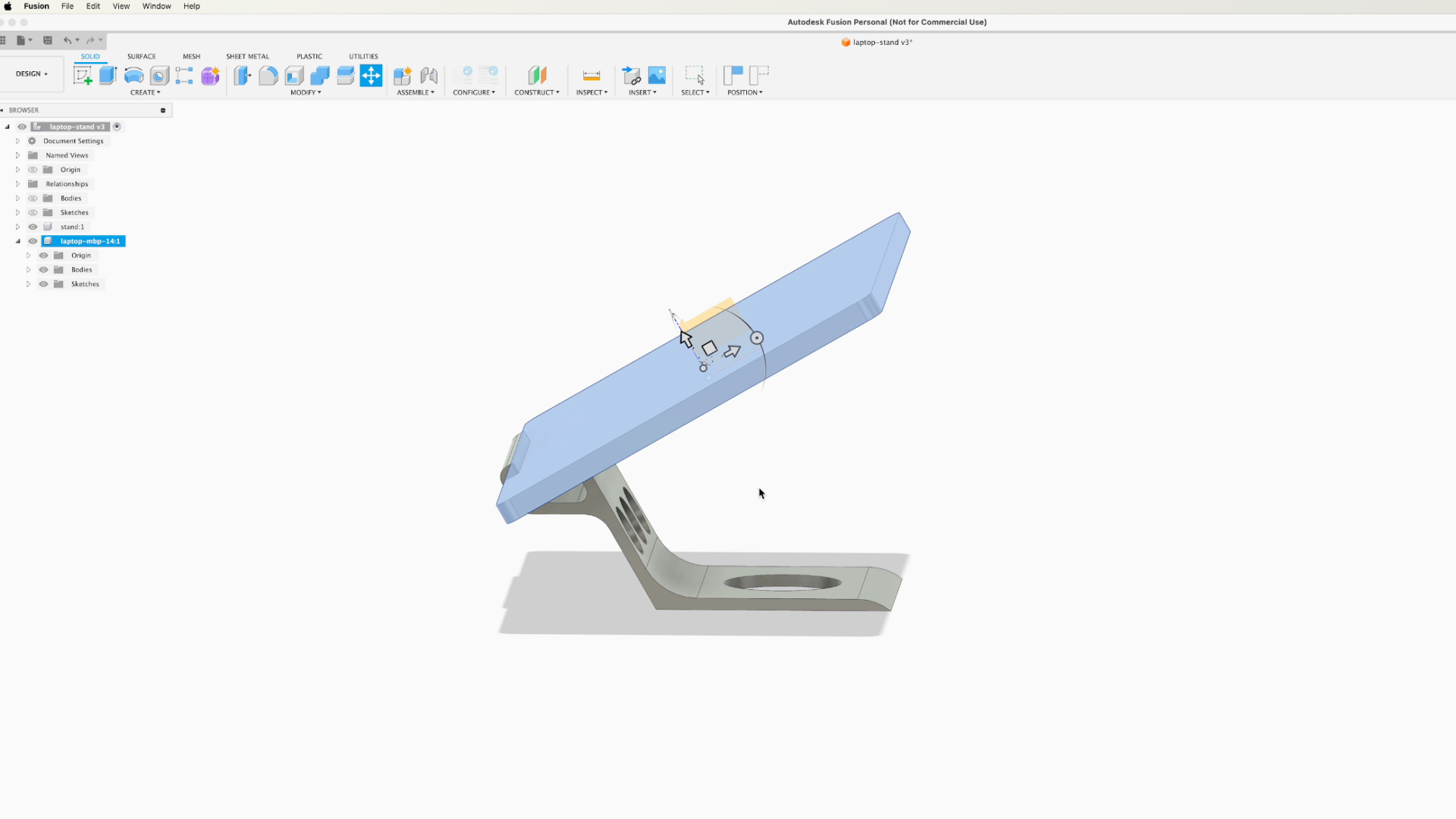Image resolution: width=1456 pixels, height=819 pixels.
Task: Click the Joint tool in Assemble
Action: coord(428,75)
